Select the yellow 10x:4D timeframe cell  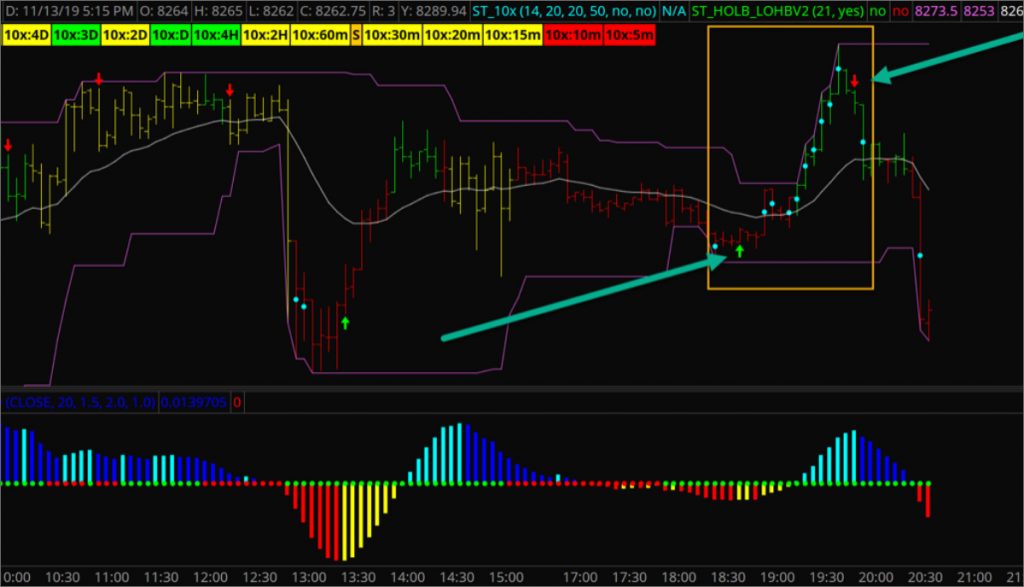27,33
